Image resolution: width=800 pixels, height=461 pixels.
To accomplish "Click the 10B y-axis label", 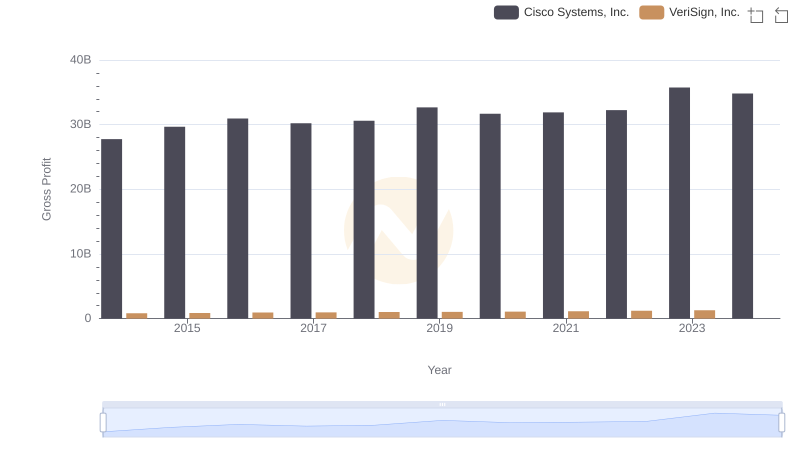I will [81, 254].
